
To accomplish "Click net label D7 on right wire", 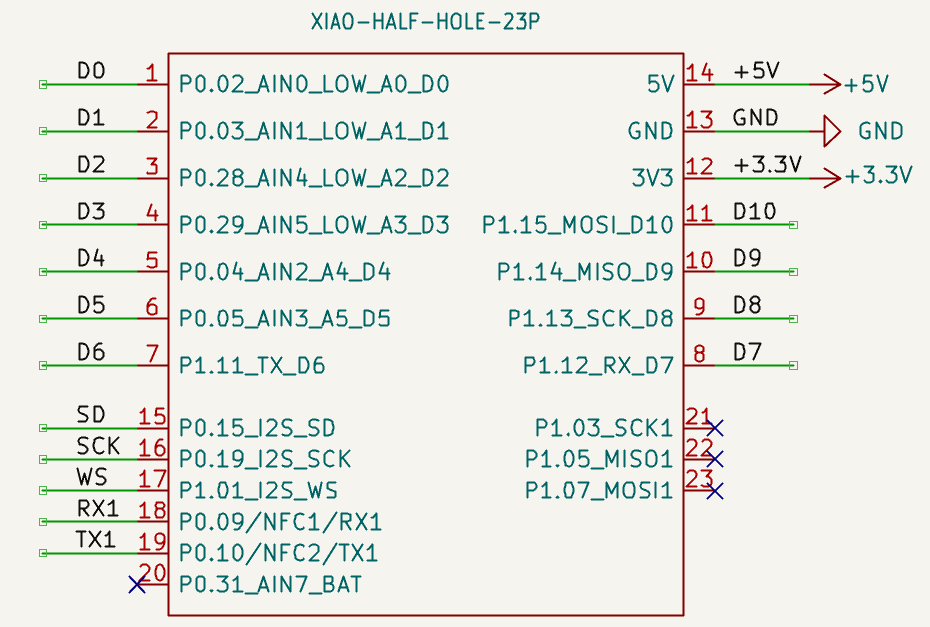I will 747,352.
